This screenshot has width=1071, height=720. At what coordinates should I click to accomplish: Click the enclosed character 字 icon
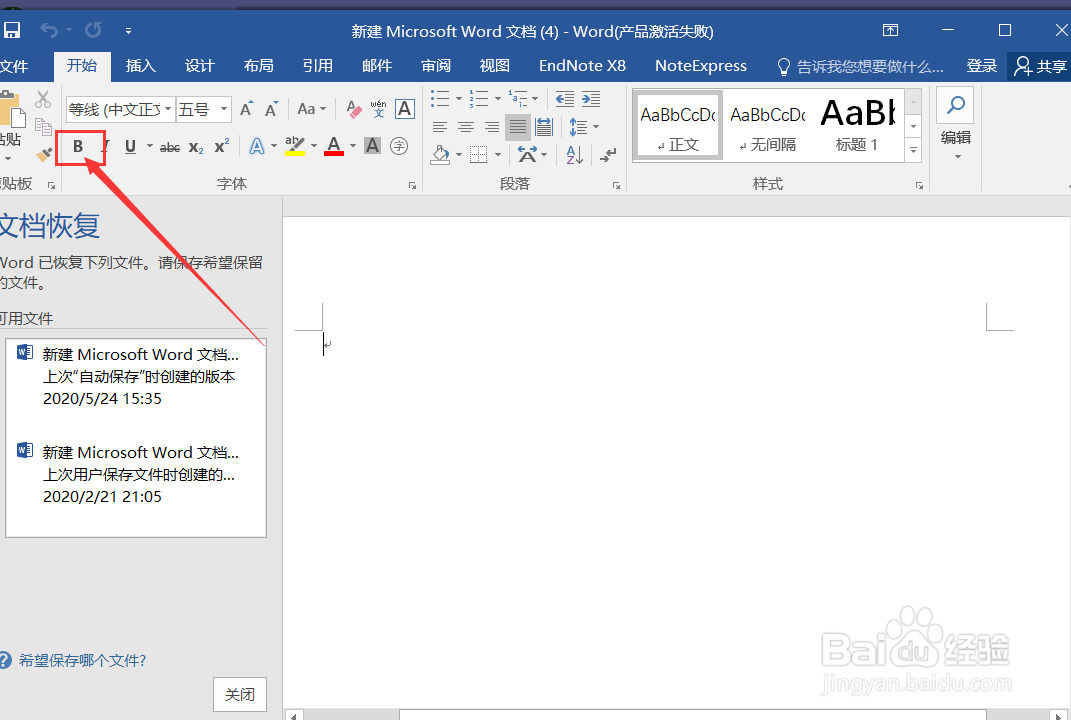(399, 146)
